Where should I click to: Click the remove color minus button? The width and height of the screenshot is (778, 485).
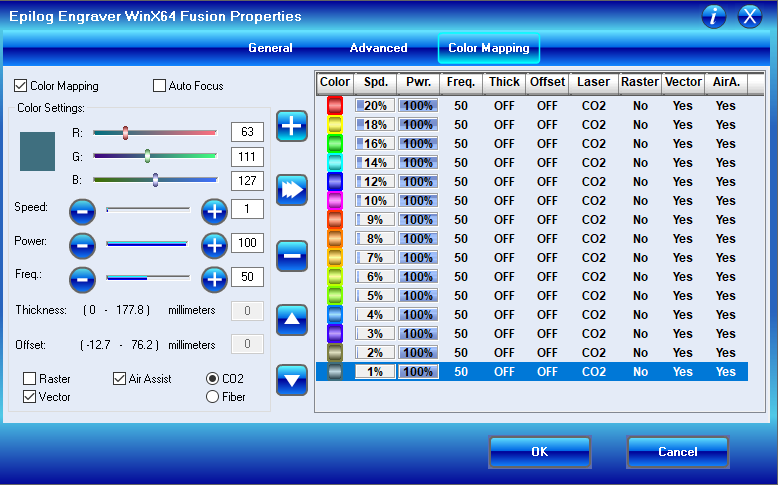click(292, 256)
